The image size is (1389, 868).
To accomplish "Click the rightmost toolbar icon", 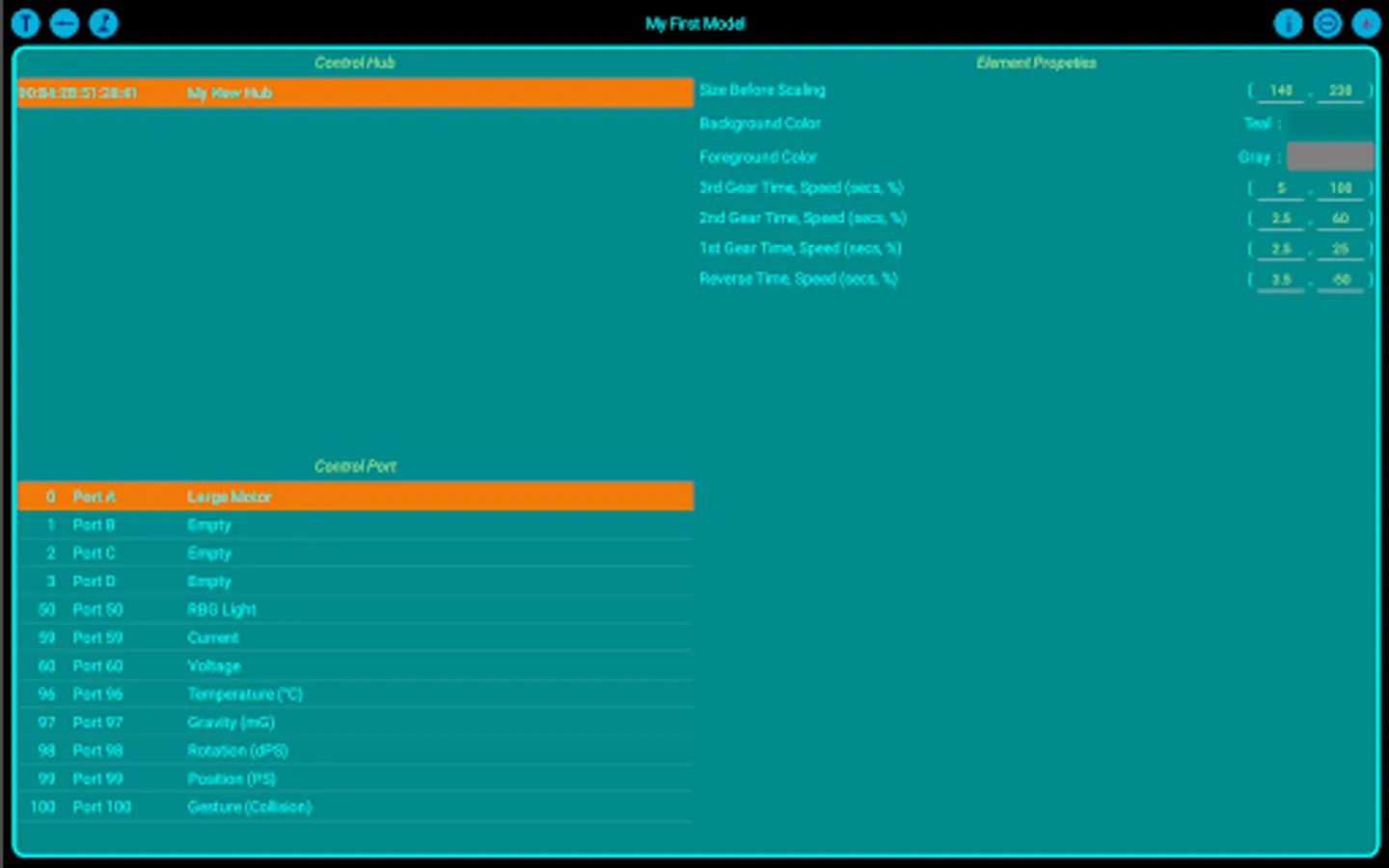I will click(x=1366, y=23).
